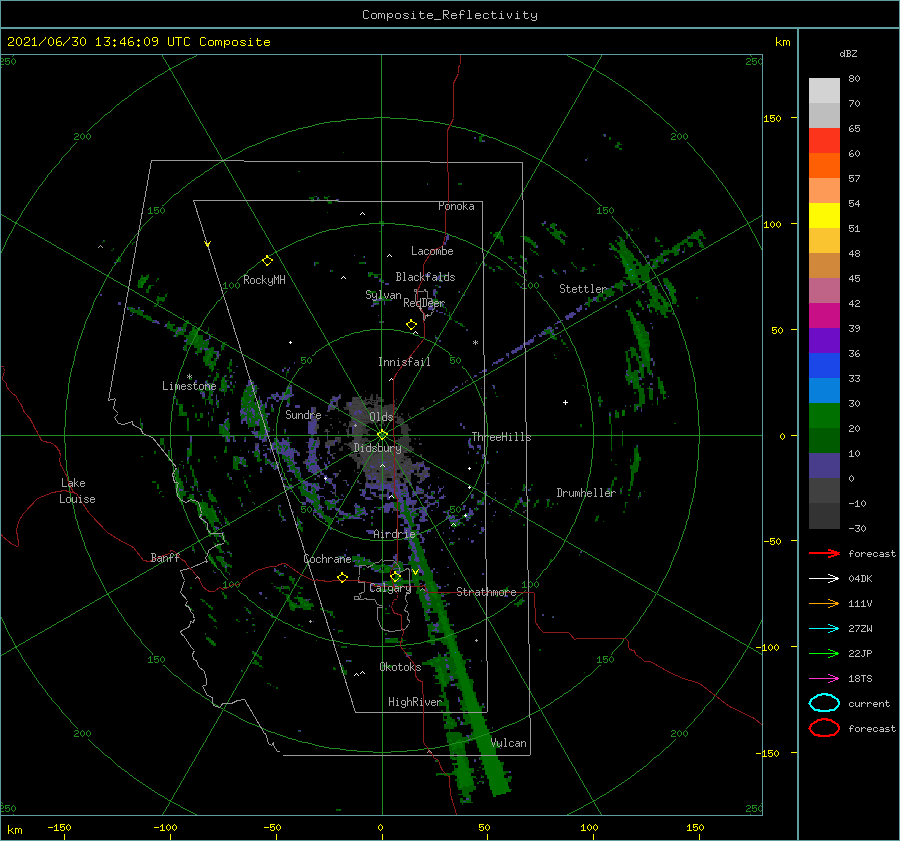Click the asterisk marker east of Innisfail
900x841 pixels.
[475, 343]
